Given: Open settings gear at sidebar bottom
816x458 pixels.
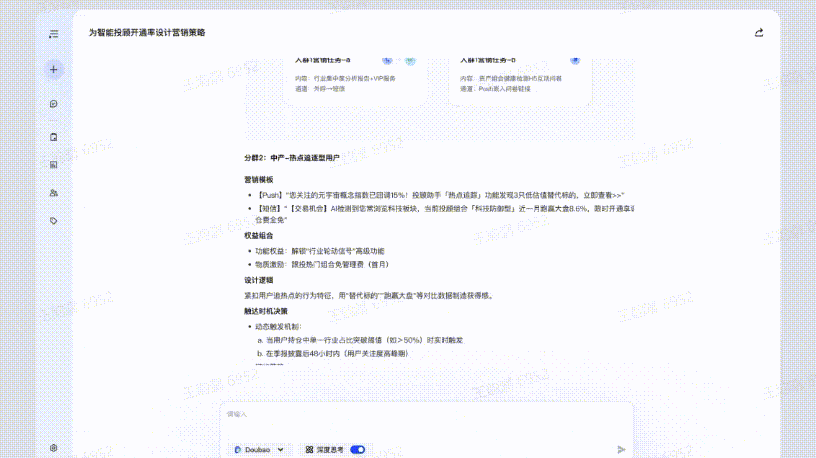Looking at the screenshot, I should [54, 448].
